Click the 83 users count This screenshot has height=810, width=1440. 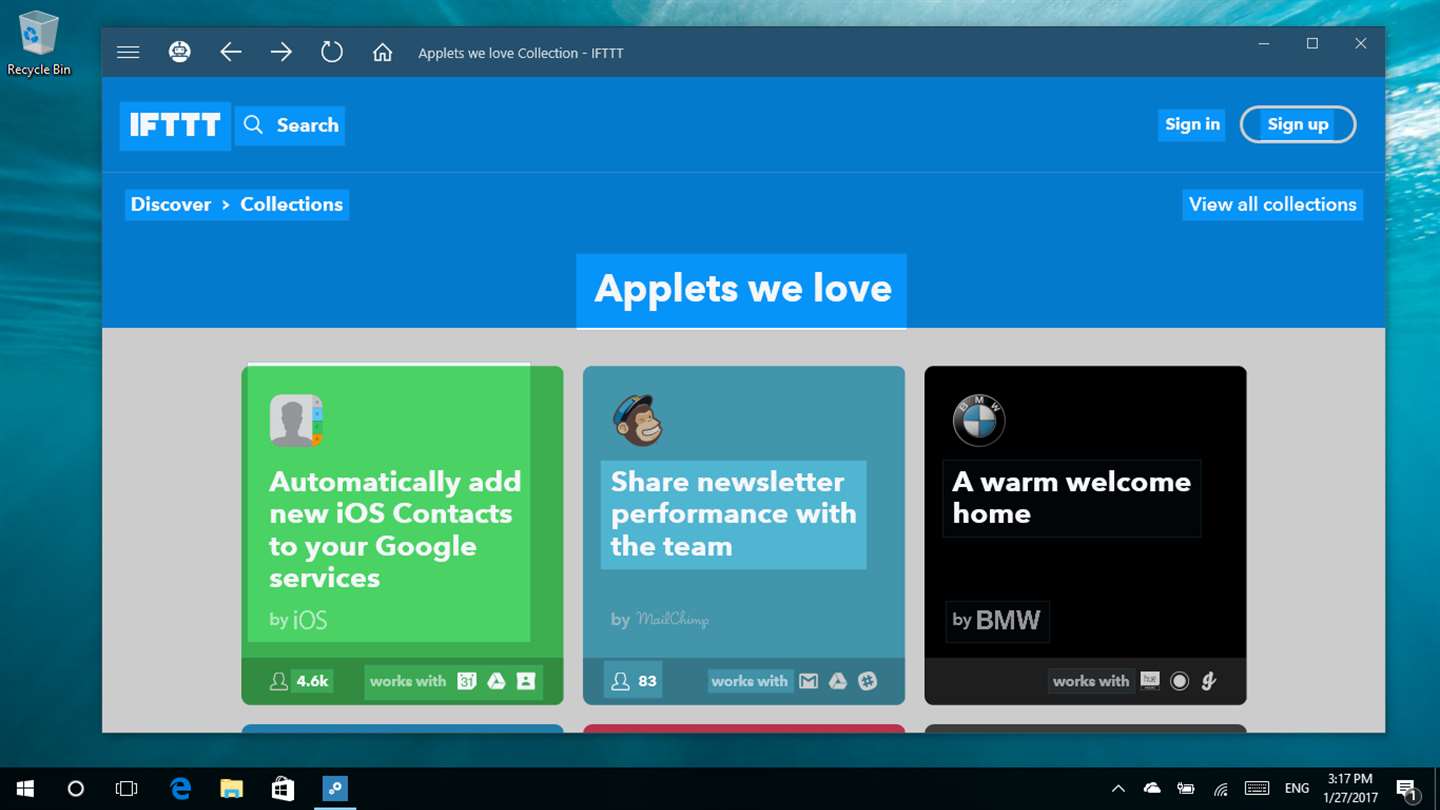pyautogui.click(x=647, y=681)
